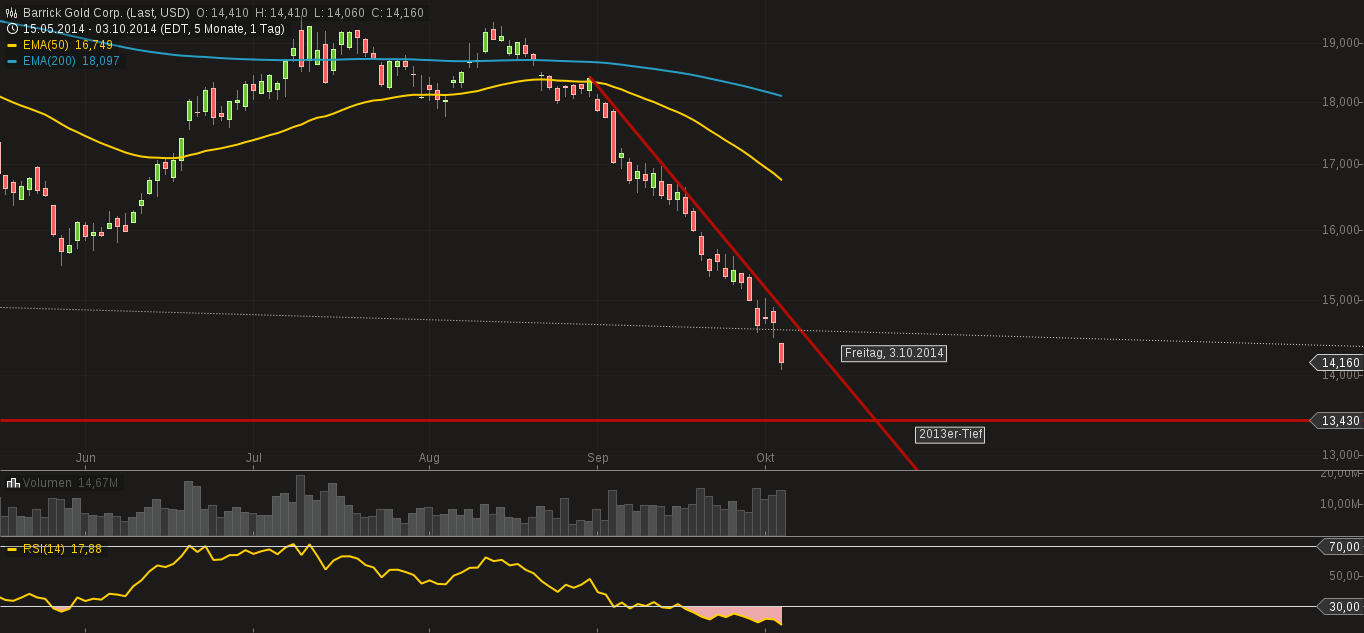Select the Sep axis label

pyautogui.click(x=597, y=458)
